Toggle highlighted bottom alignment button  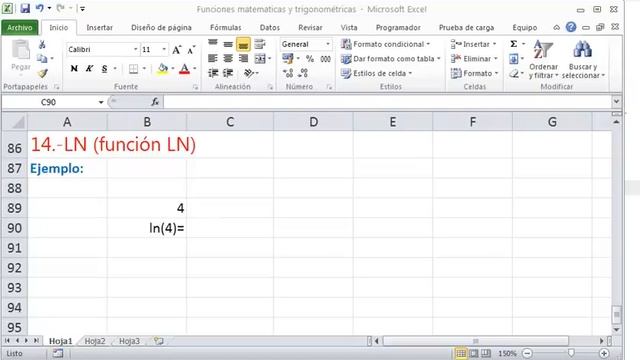pos(243,44)
